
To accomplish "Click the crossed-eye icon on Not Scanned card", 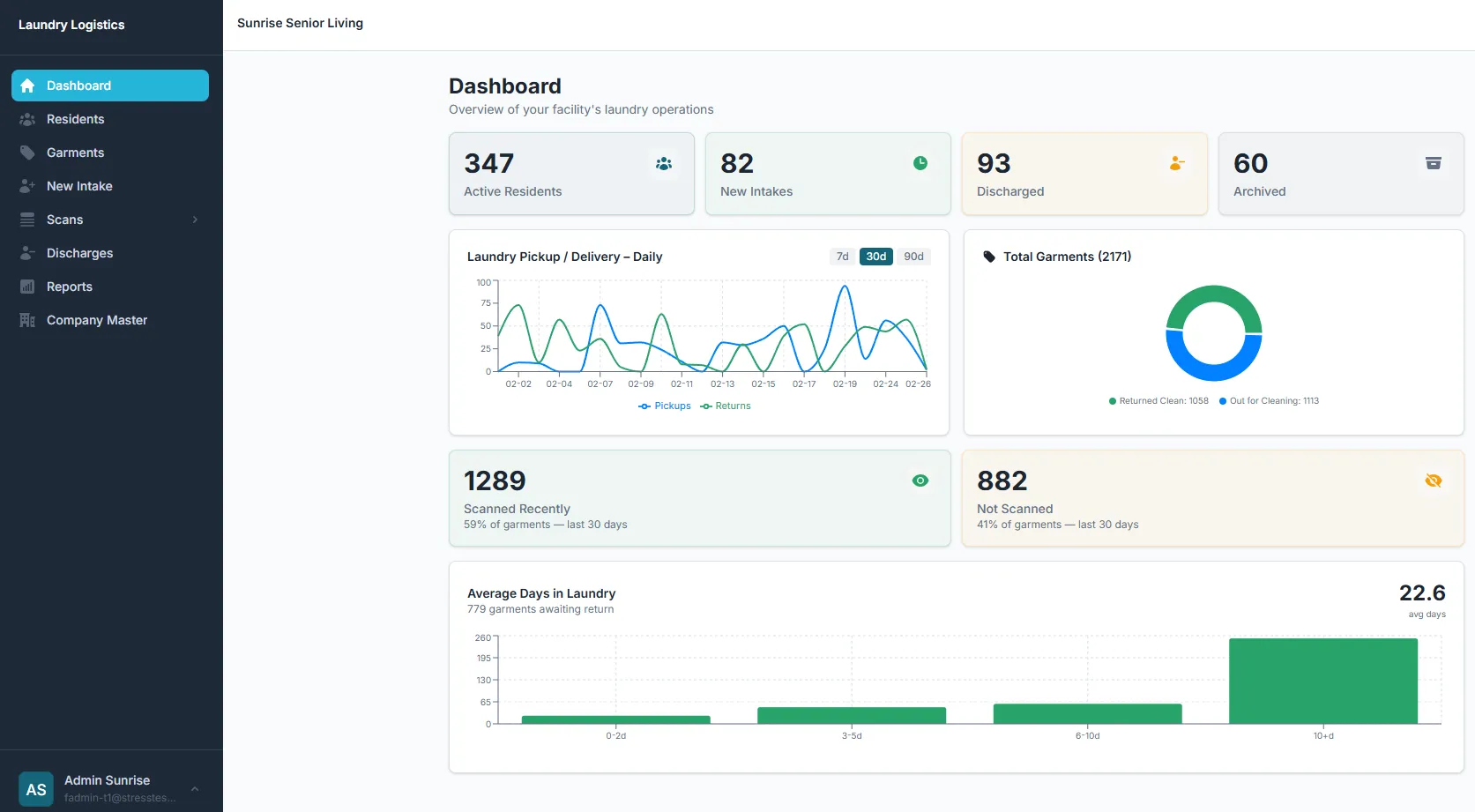I will pos(1433,480).
